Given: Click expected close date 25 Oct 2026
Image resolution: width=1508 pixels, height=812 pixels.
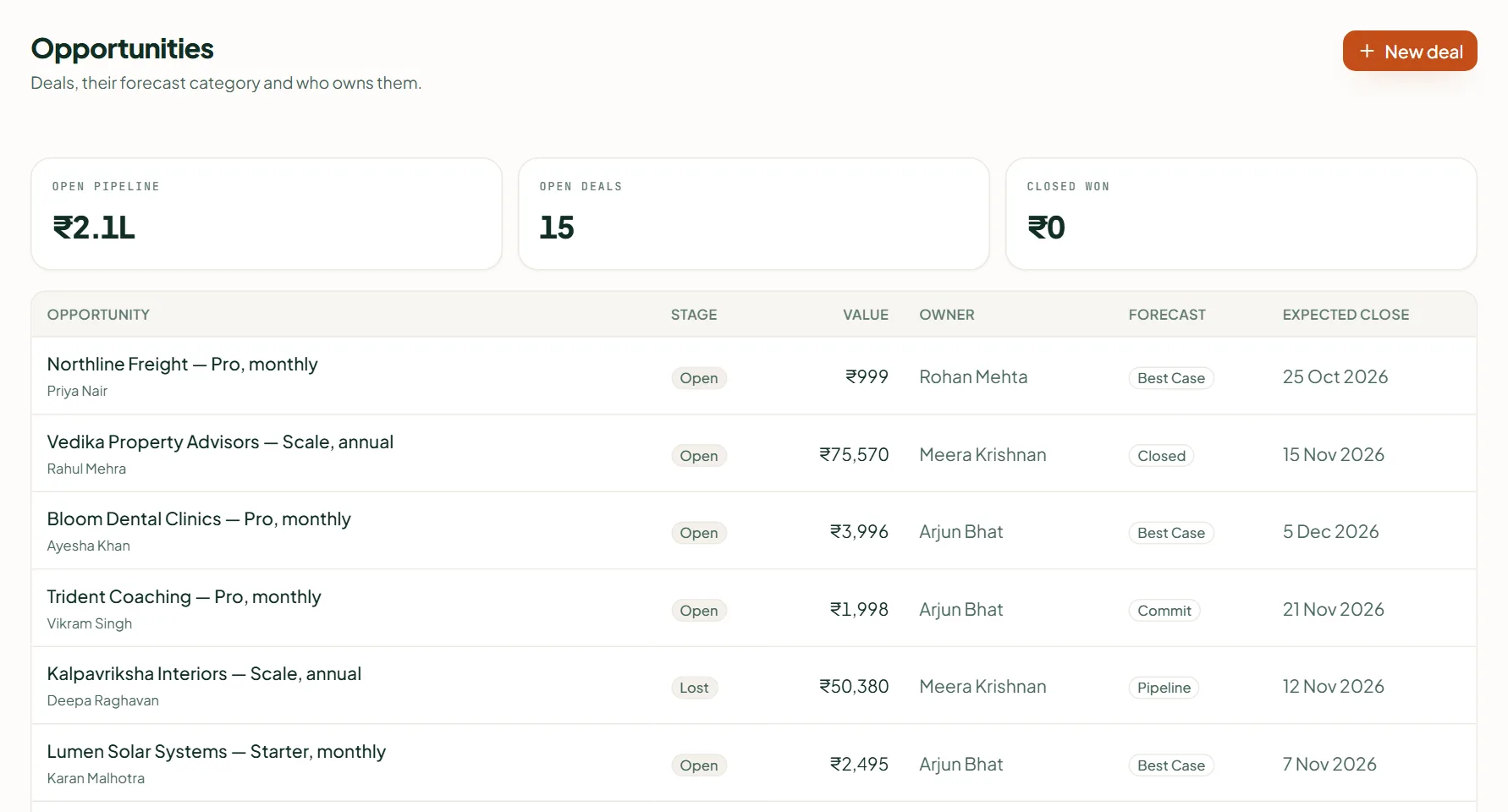Looking at the screenshot, I should [1335, 377].
